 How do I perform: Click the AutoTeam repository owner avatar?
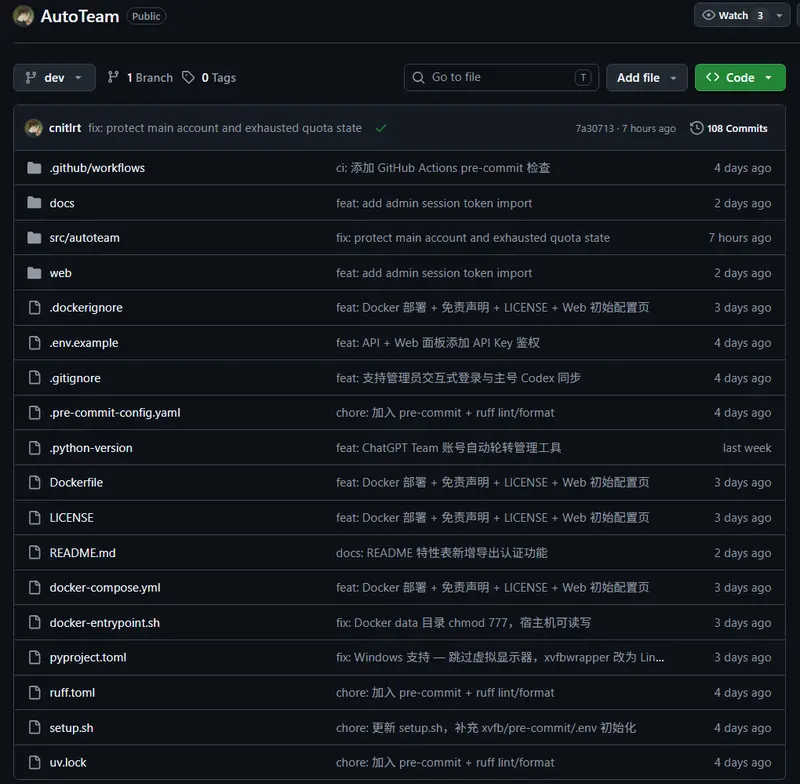tap(23, 16)
